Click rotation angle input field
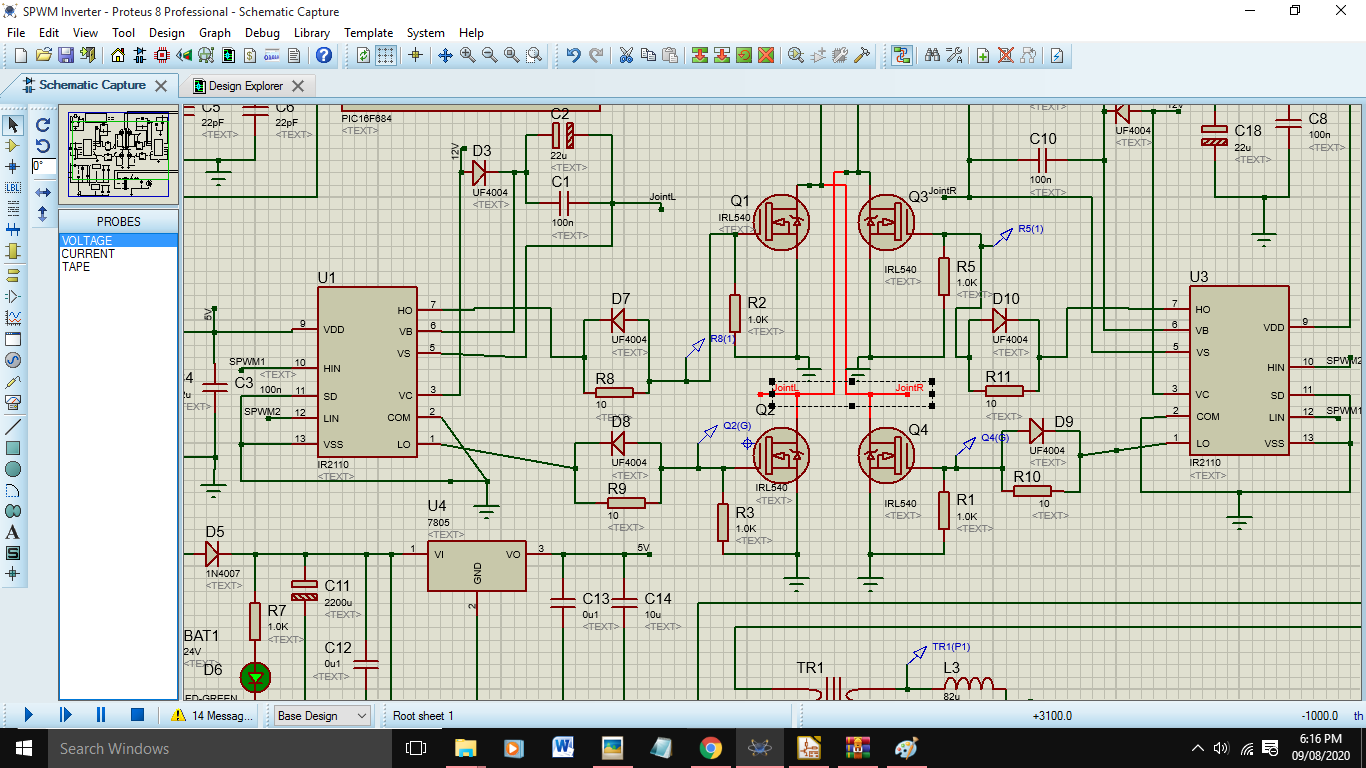Viewport: 1366px width, 768px height. pyautogui.click(x=43, y=166)
